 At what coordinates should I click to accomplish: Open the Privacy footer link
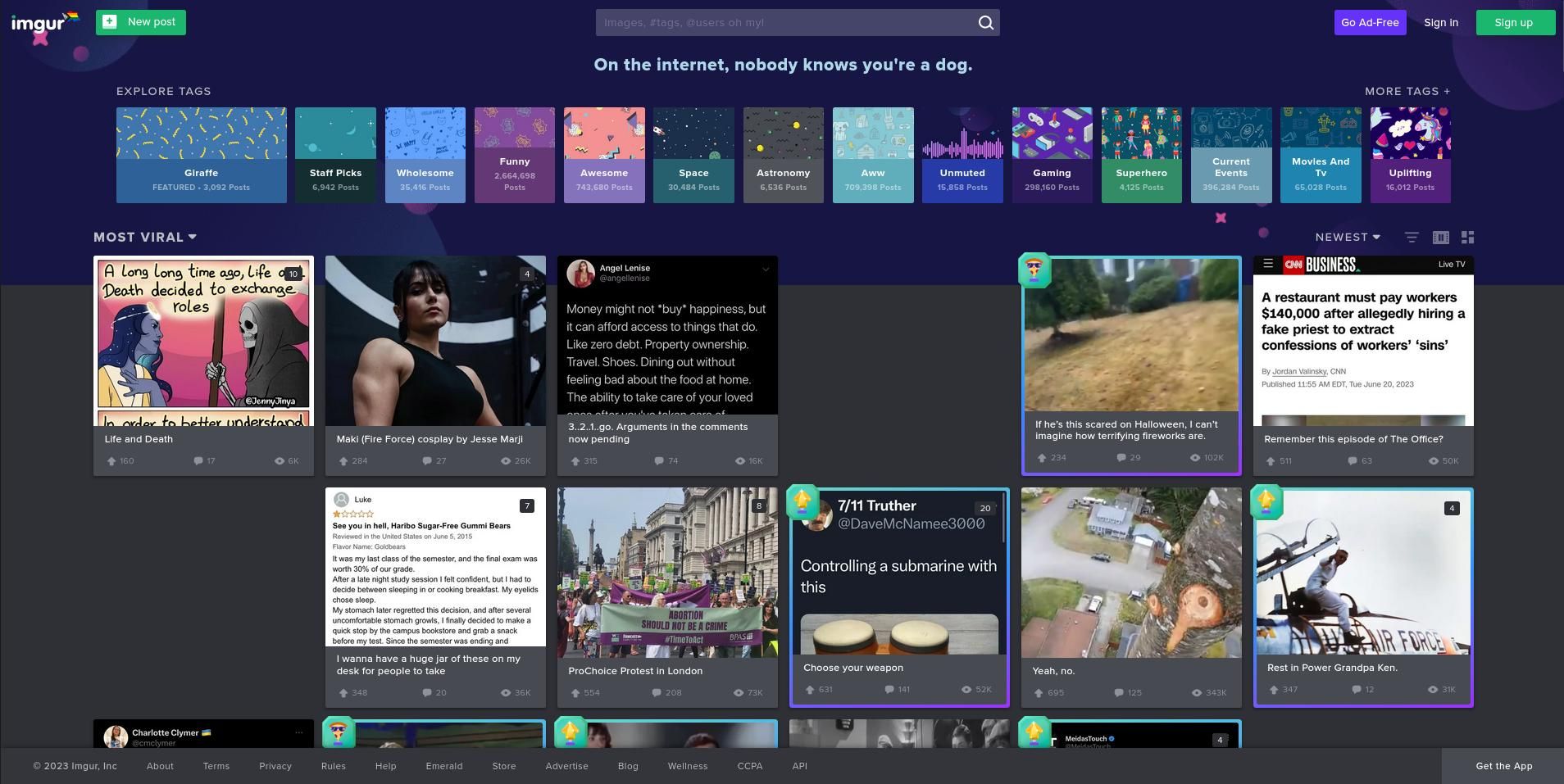click(x=275, y=767)
